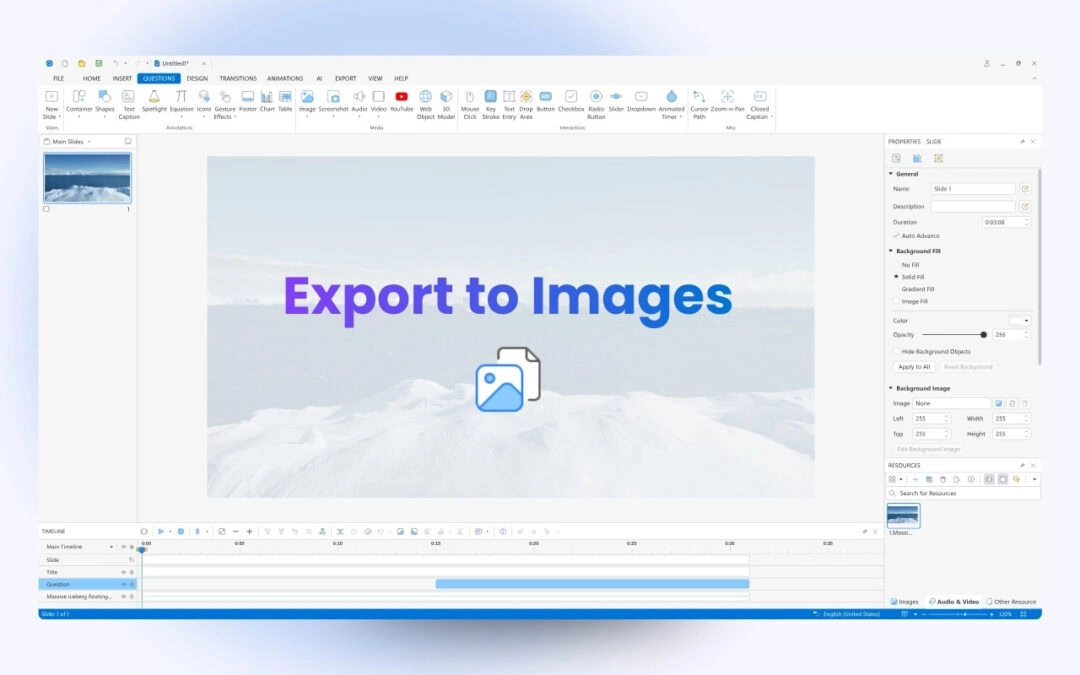Collapse the Background Image section
The height and width of the screenshot is (675, 1080).
point(891,388)
